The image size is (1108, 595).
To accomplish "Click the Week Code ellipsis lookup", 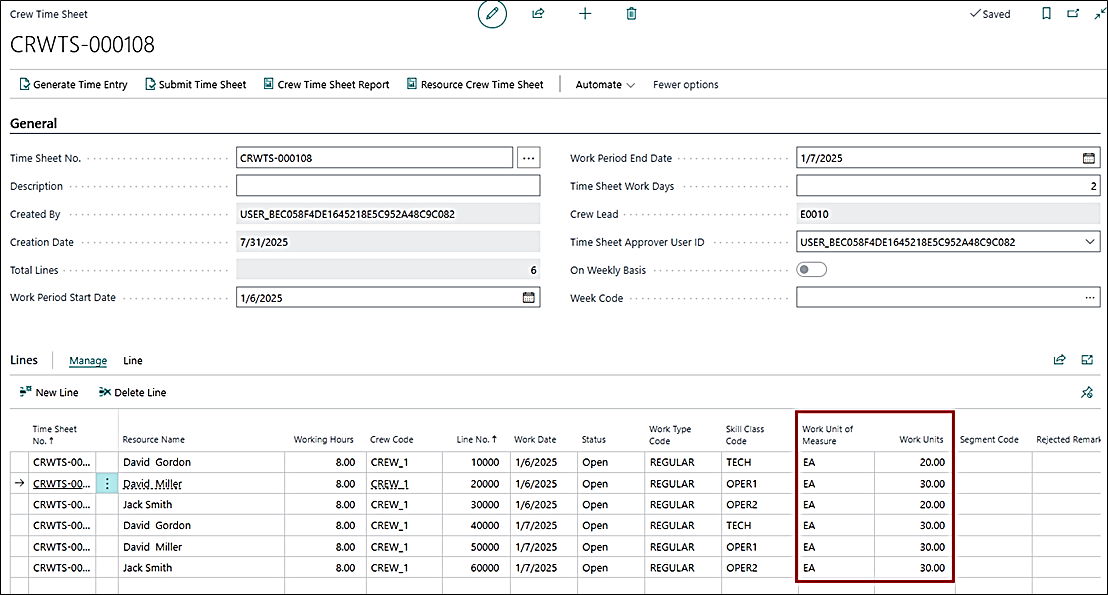I will 1090,298.
